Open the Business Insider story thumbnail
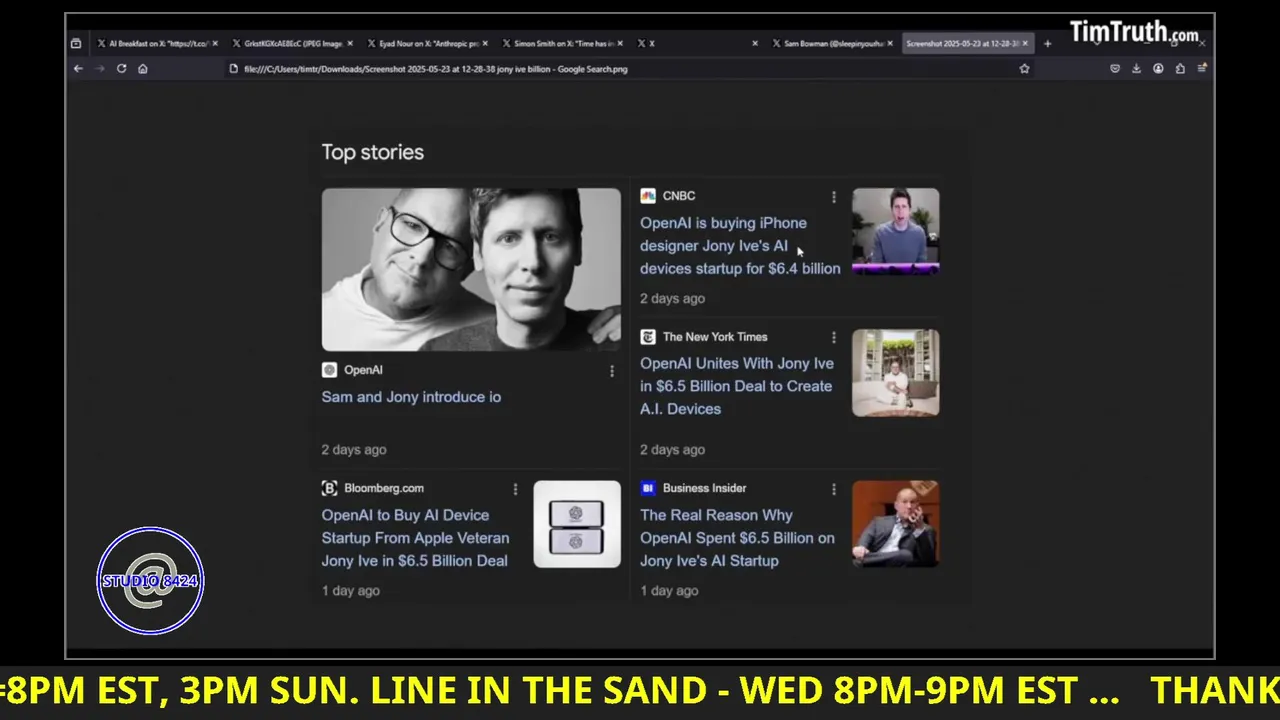The height and width of the screenshot is (720, 1280). 895,524
